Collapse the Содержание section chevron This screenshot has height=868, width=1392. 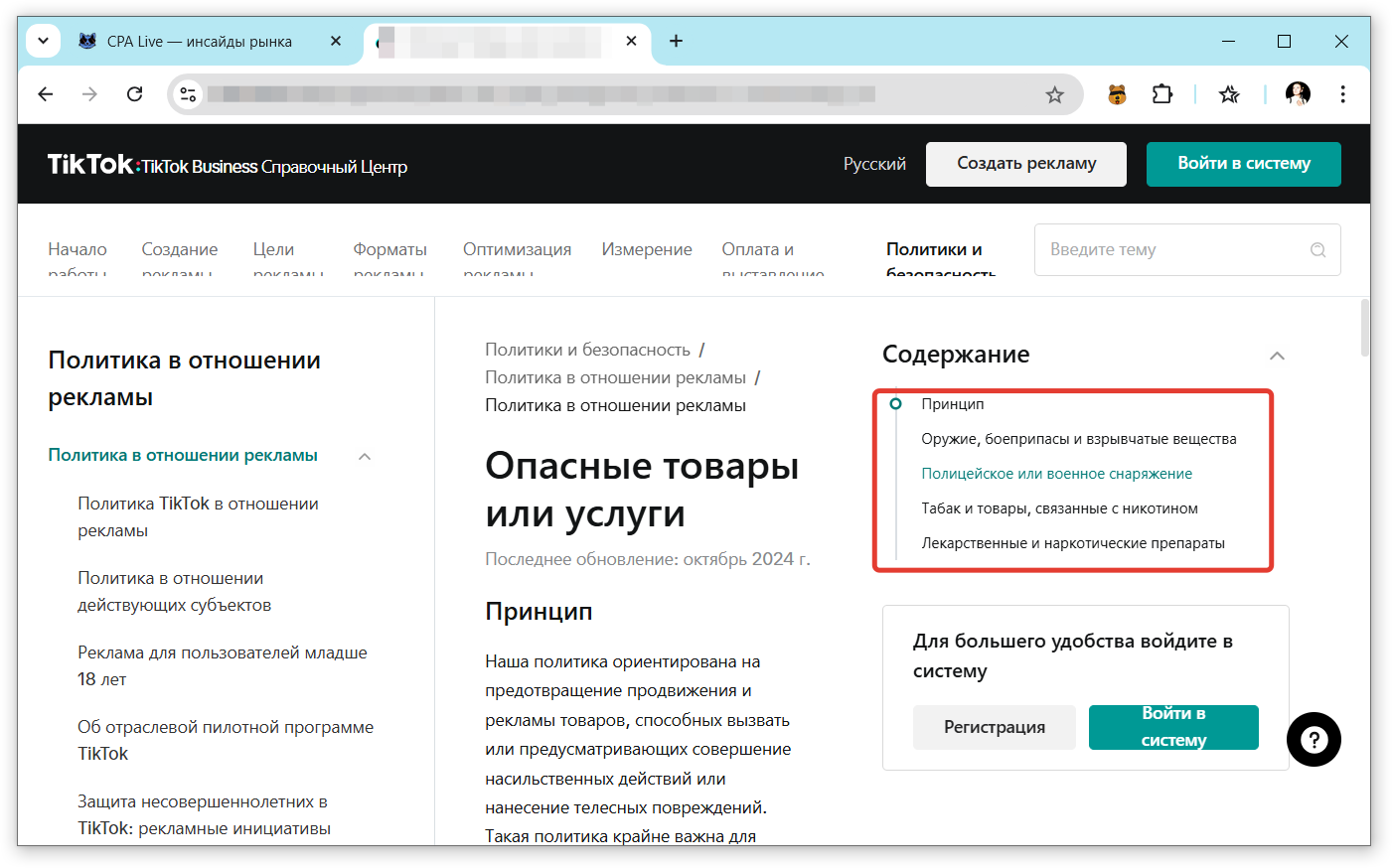1277,356
